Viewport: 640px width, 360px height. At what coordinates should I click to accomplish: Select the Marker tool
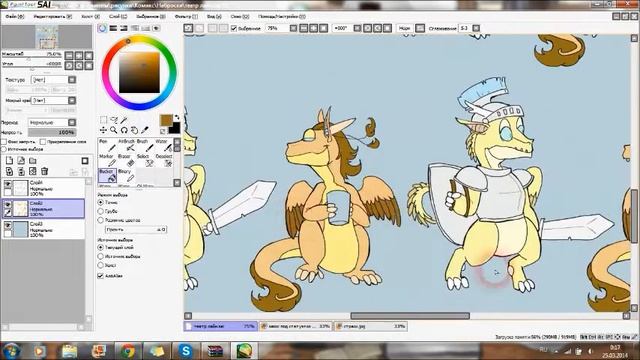click(107, 161)
